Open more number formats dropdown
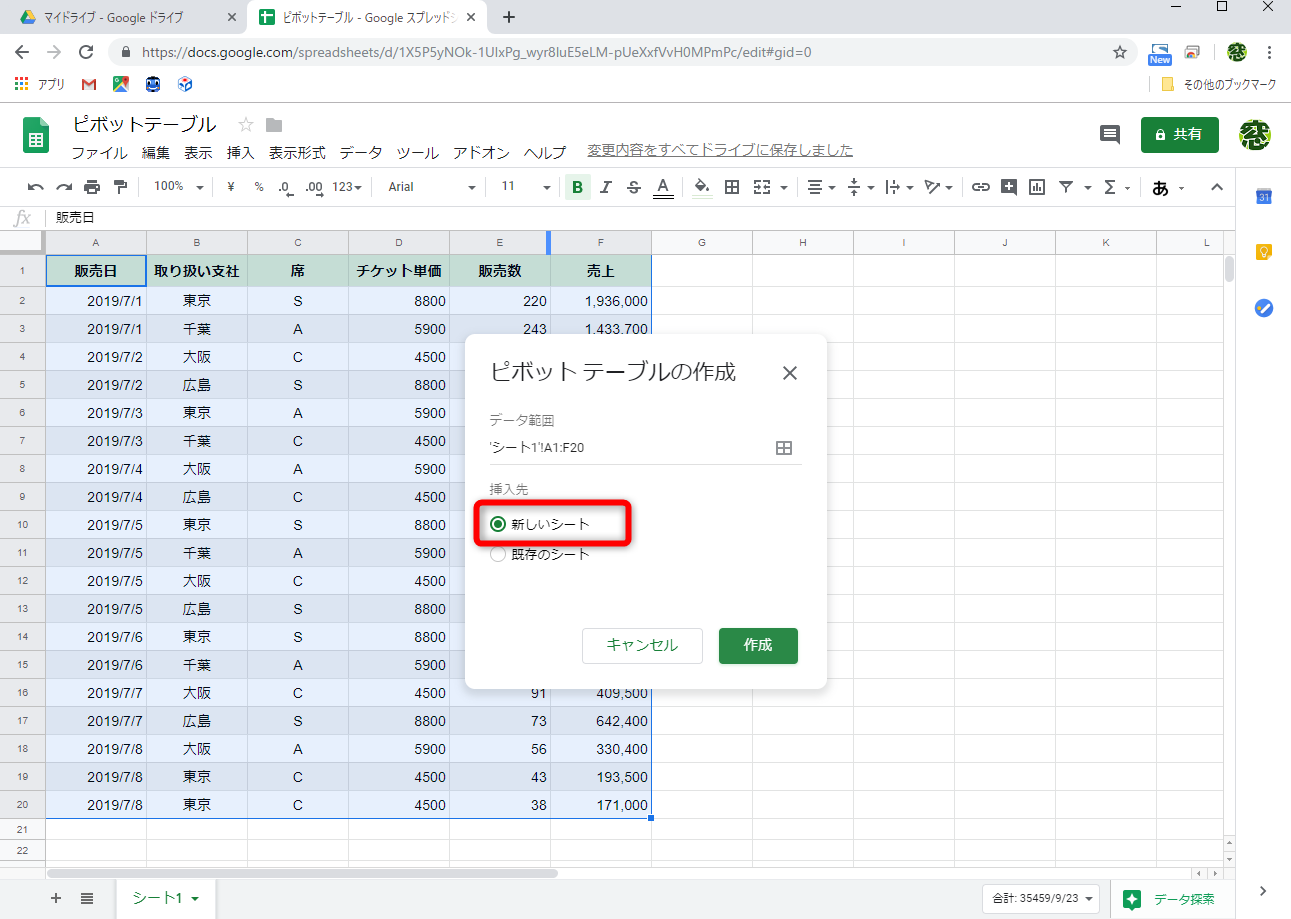1291x919 pixels. 346,187
